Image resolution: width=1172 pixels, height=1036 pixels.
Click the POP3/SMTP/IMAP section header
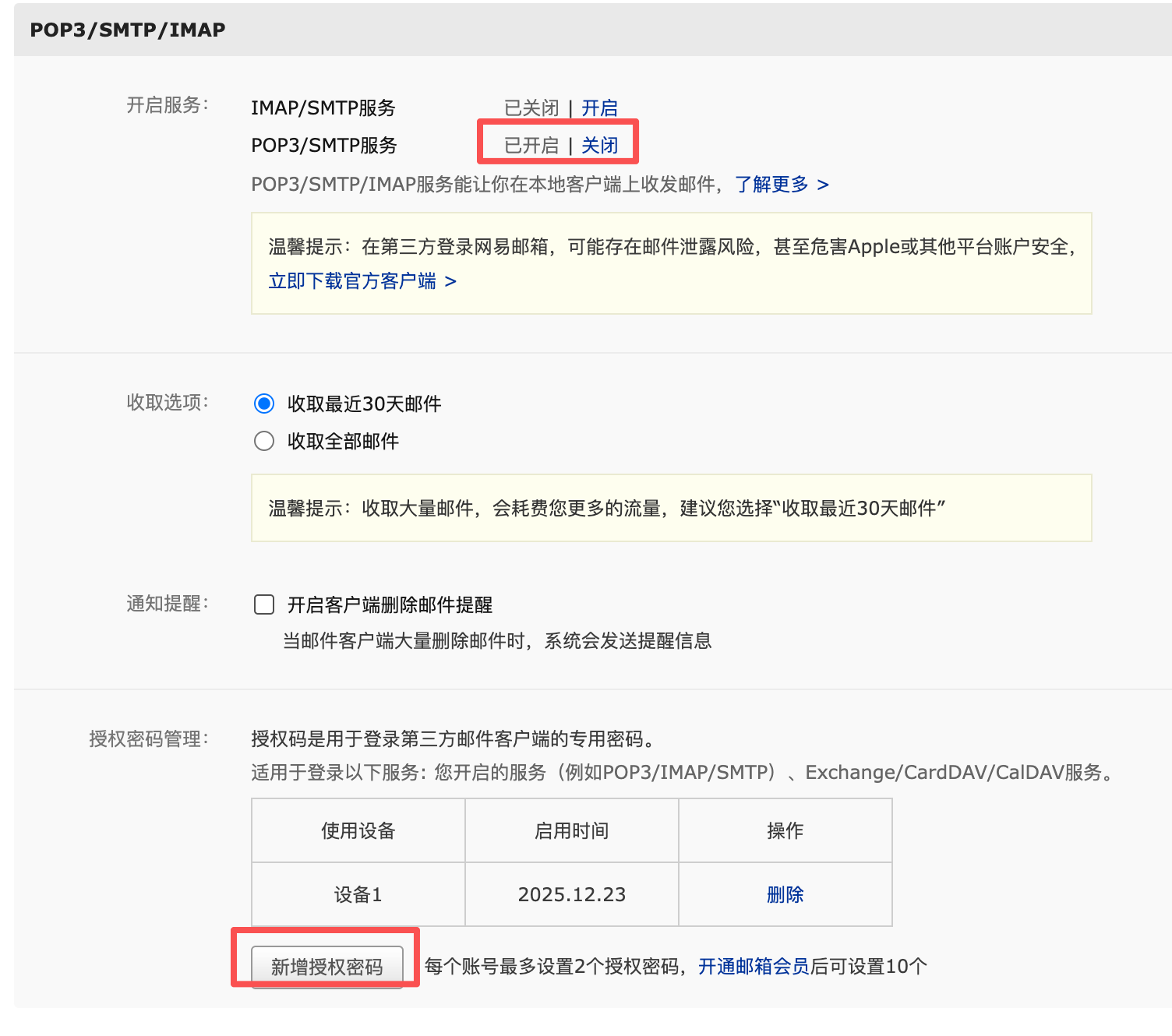coord(127,30)
